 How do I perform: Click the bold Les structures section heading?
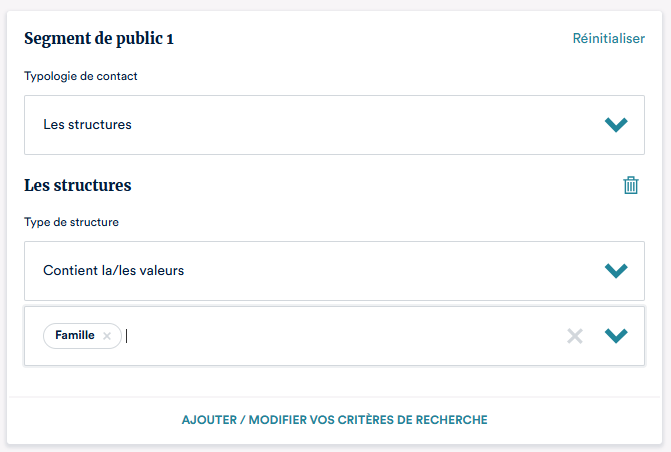[x=77, y=185]
